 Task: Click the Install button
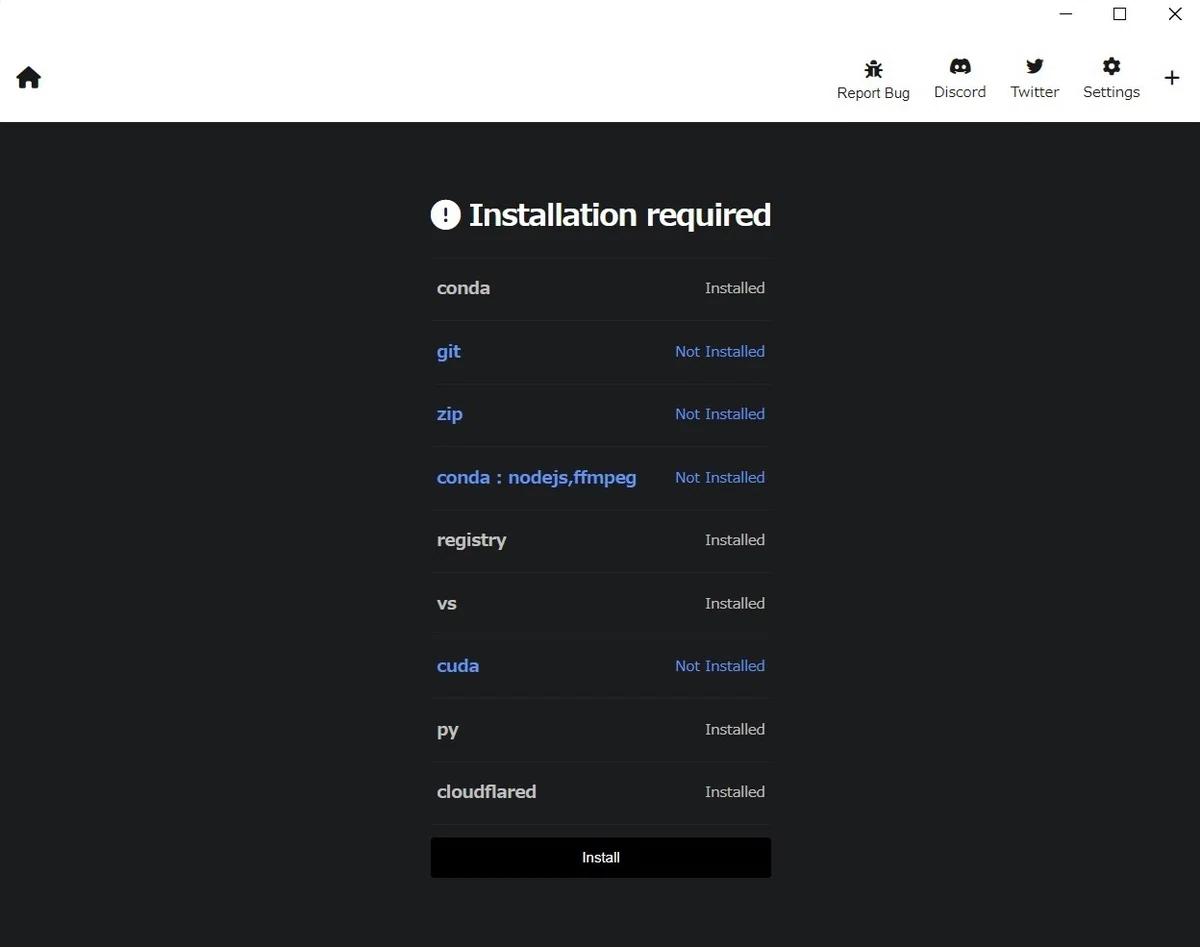pyautogui.click(x=601, y=858)
